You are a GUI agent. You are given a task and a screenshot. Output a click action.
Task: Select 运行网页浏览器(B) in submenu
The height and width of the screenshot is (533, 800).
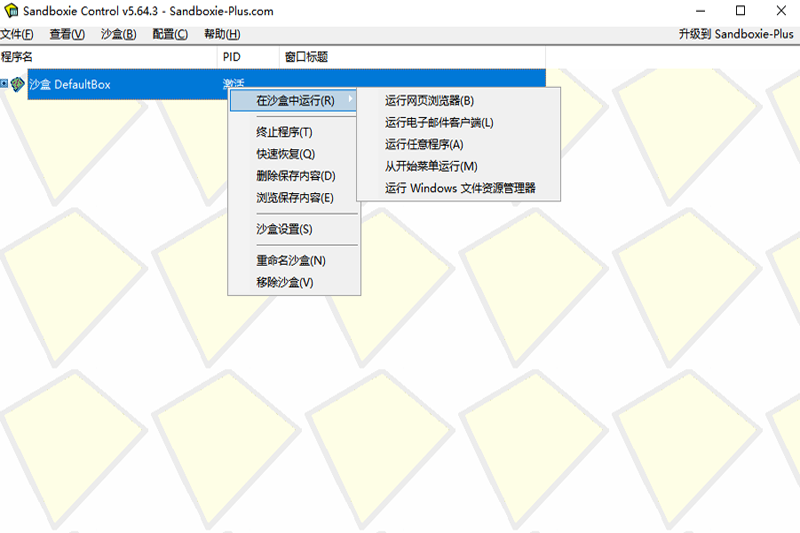click(x=458, y=101)
